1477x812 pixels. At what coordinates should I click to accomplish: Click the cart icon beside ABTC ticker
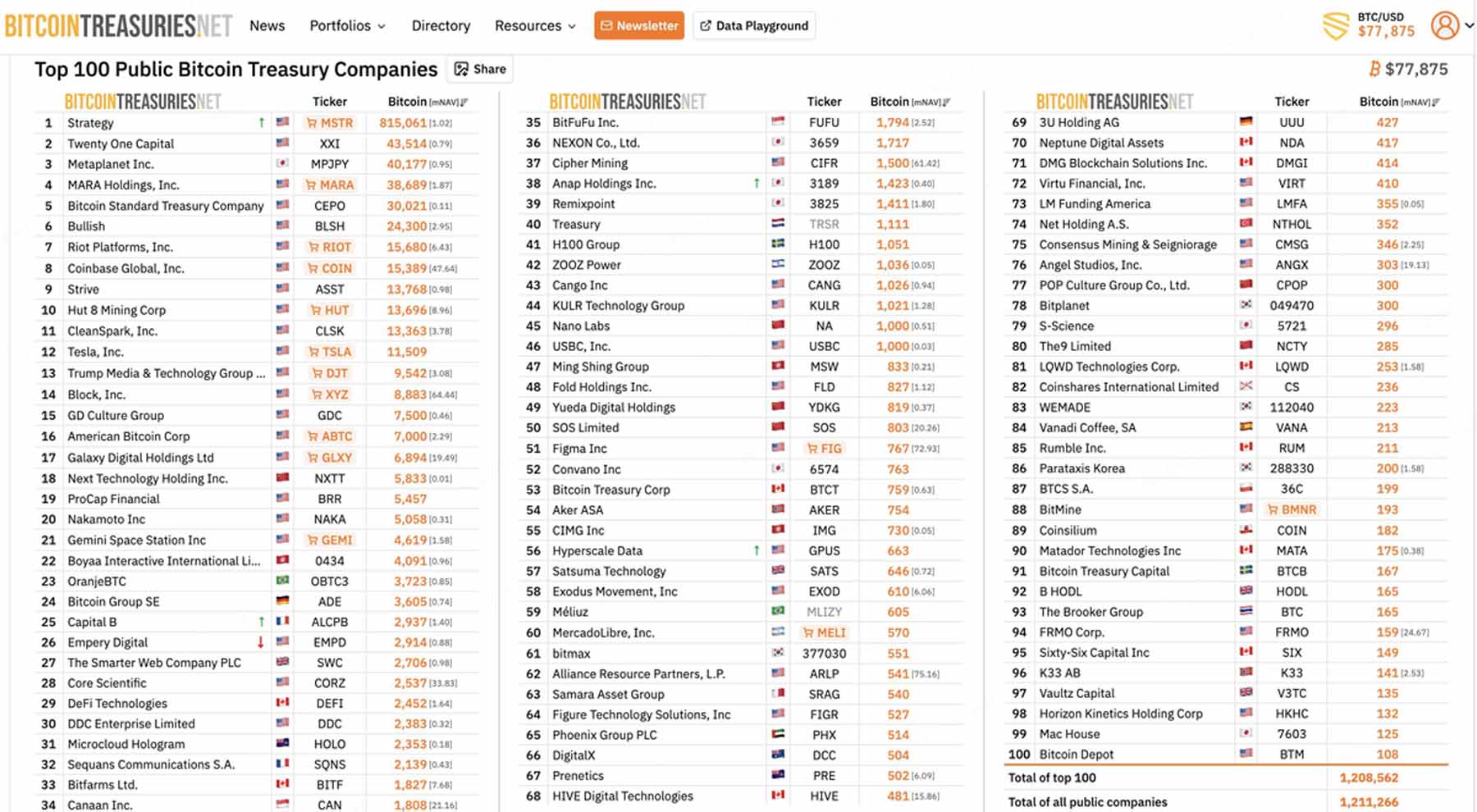[x=313, y=436]
